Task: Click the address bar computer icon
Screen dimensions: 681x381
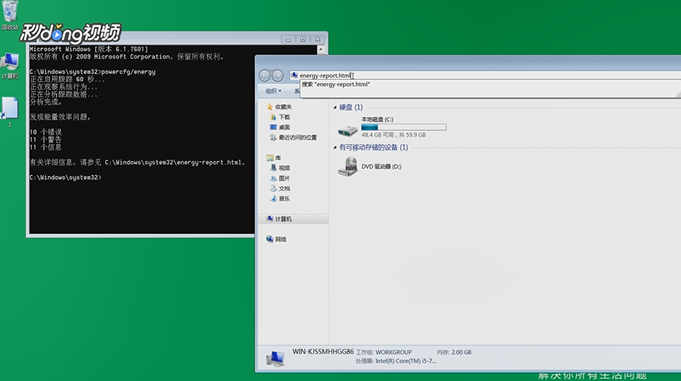Action: (x=294, y=75)
